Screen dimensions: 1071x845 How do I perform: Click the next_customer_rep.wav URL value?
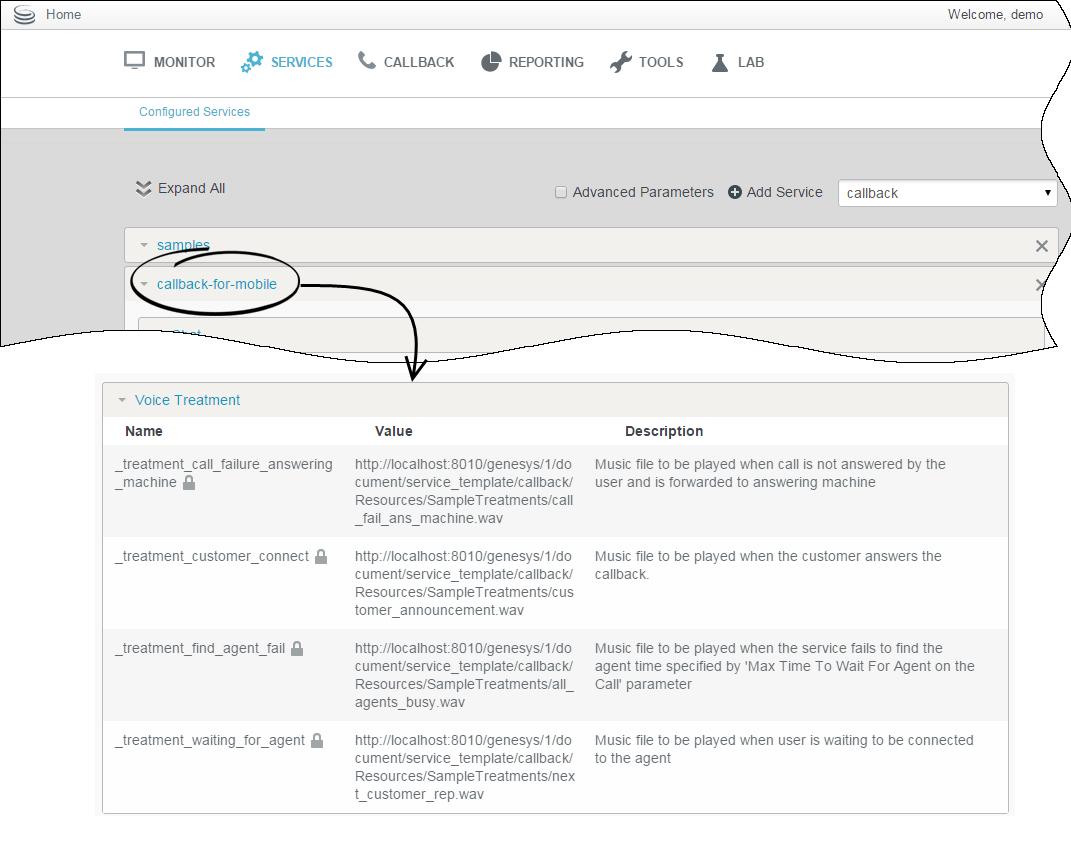coord(464,768)
